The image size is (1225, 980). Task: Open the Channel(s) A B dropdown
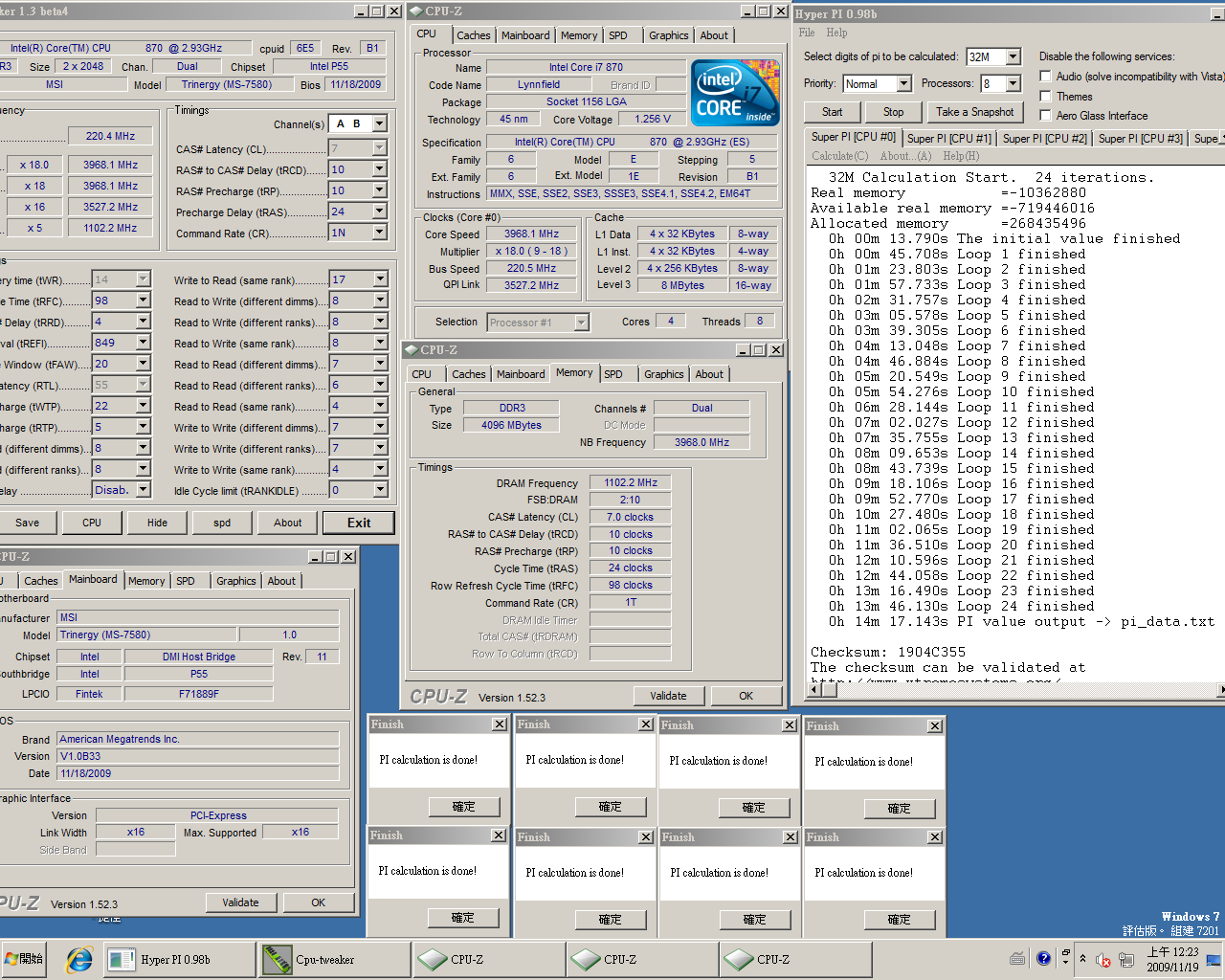click(x=380, y=123)
